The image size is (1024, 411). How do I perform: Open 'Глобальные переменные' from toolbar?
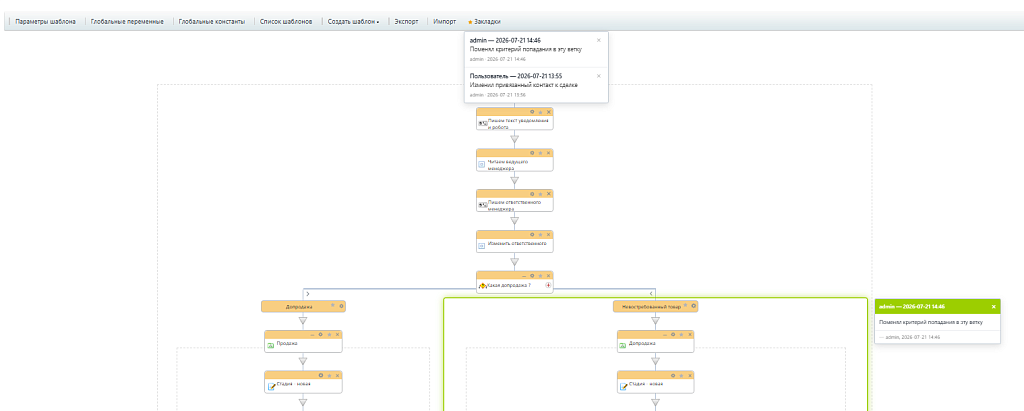pyautogui.click(x=127, y=22)
